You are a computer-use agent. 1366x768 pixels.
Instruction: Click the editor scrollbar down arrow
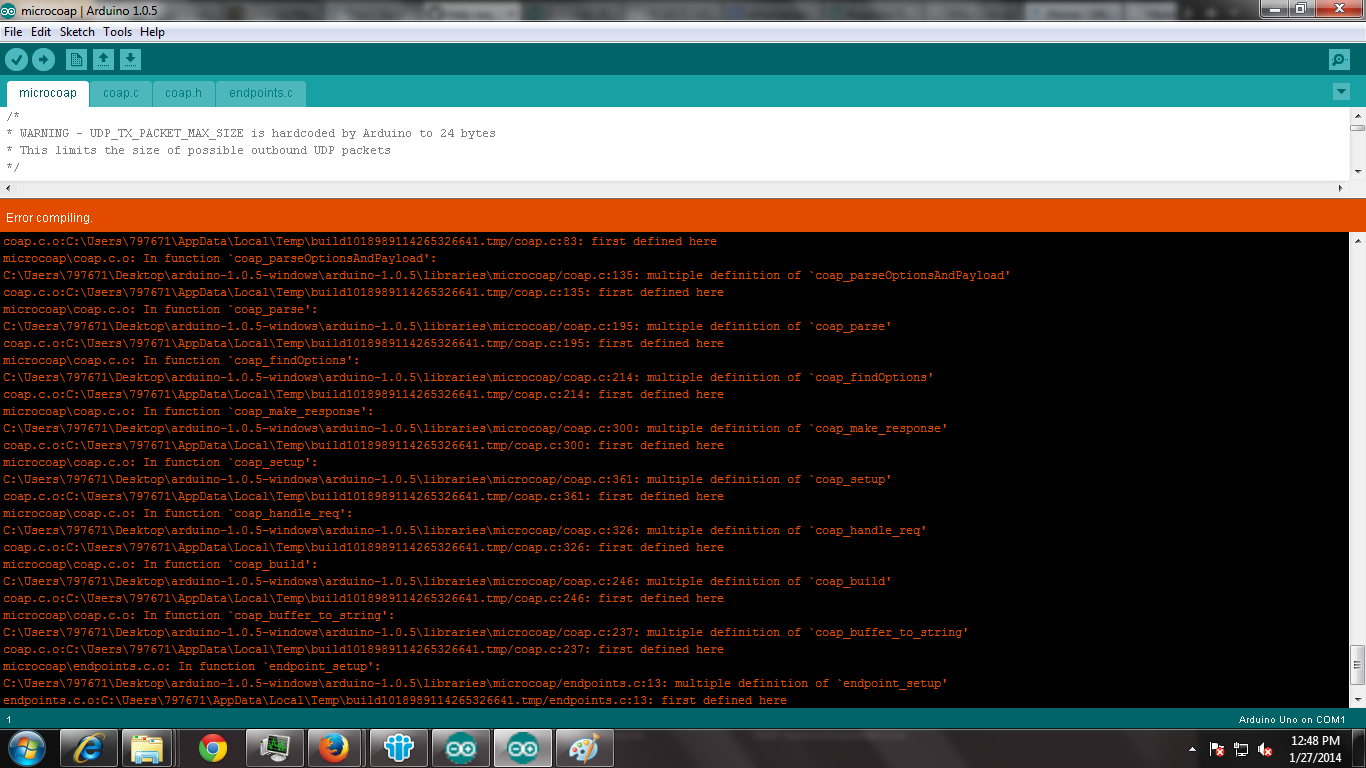pyautogui.click(x=1357, y=172)
